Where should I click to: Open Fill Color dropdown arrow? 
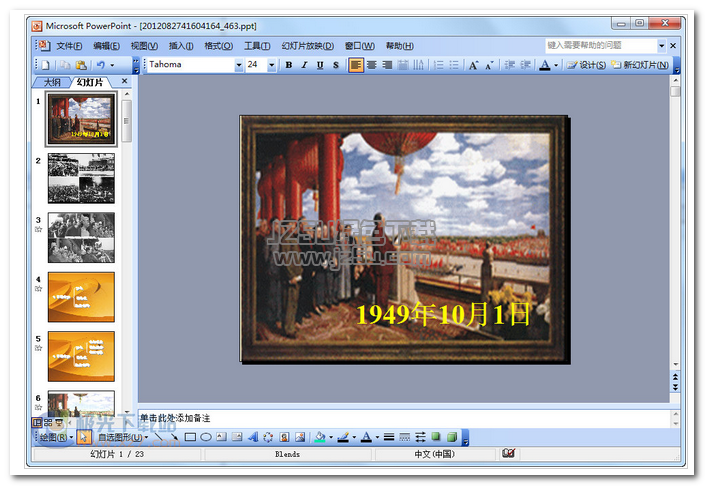coord(331,437)
